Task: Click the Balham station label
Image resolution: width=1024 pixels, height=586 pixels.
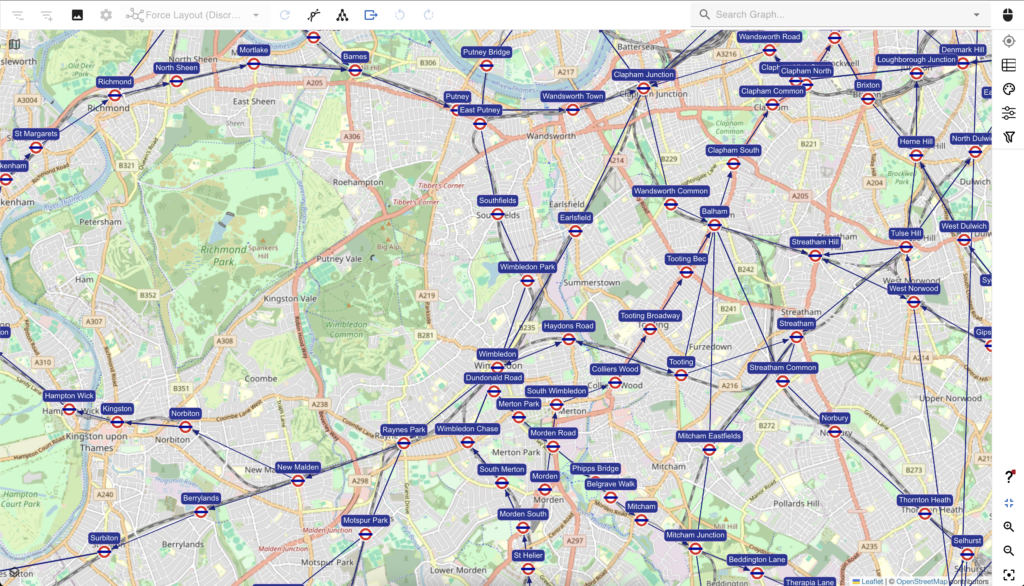Action: [x=714, y=212]
